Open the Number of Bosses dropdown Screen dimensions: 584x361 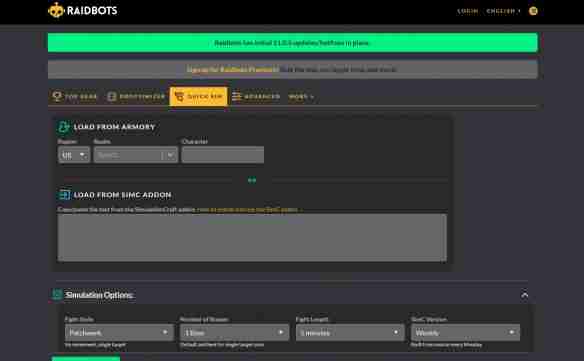pos(235,332)
